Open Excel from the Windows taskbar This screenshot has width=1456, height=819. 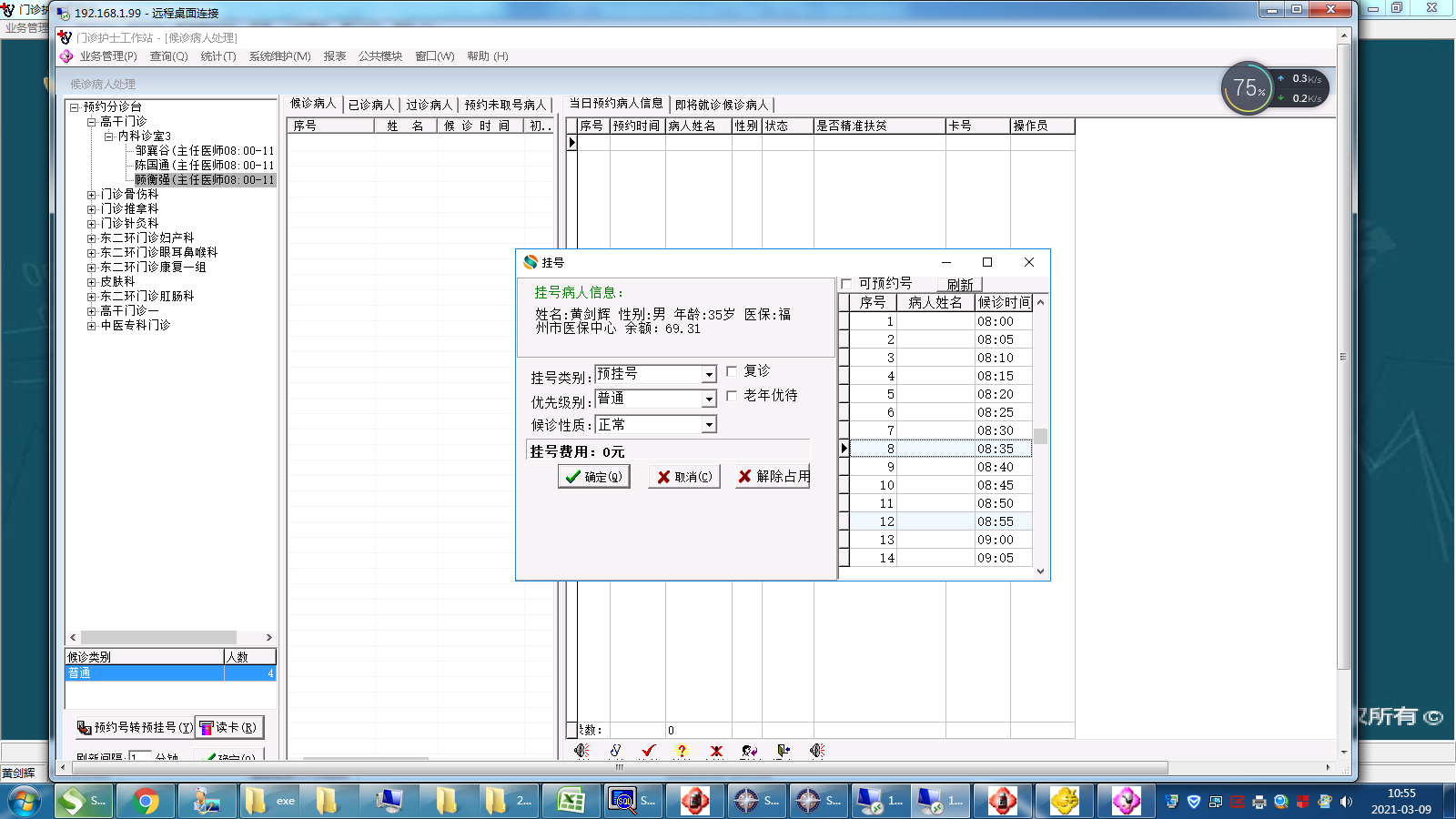[571, 801]
